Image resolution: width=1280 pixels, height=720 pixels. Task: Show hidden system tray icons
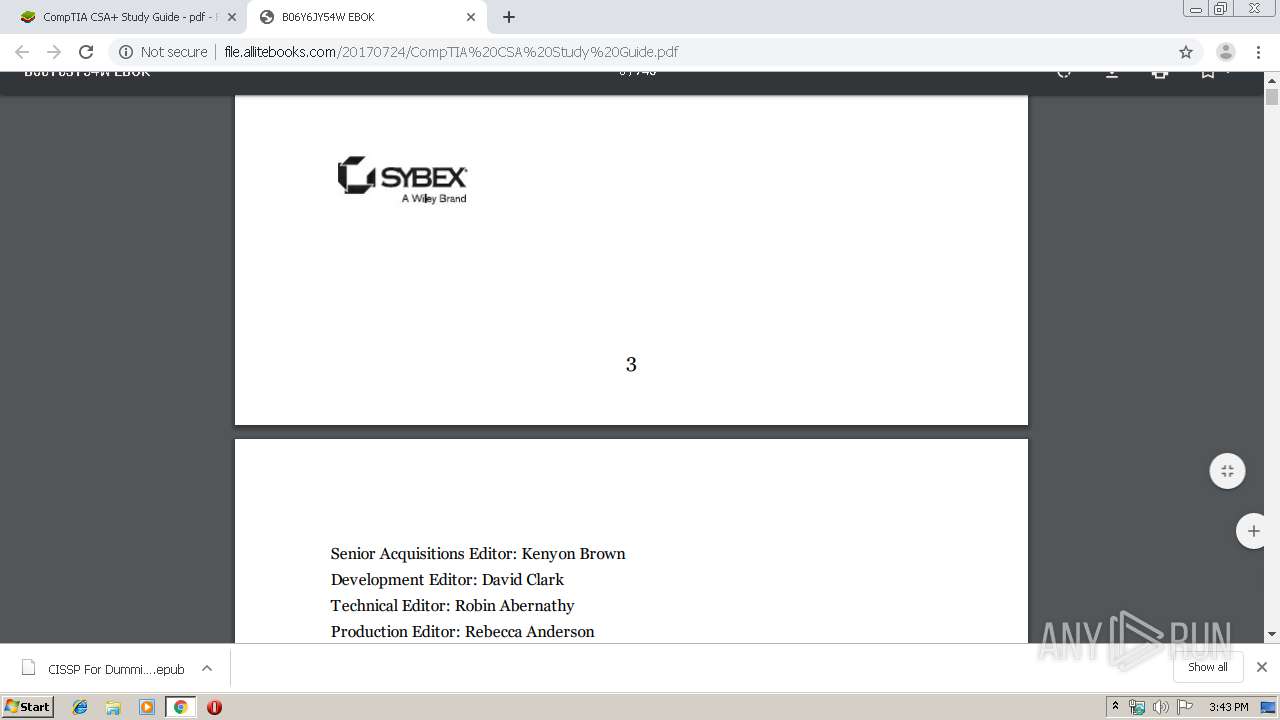[x=1115, y=706]
